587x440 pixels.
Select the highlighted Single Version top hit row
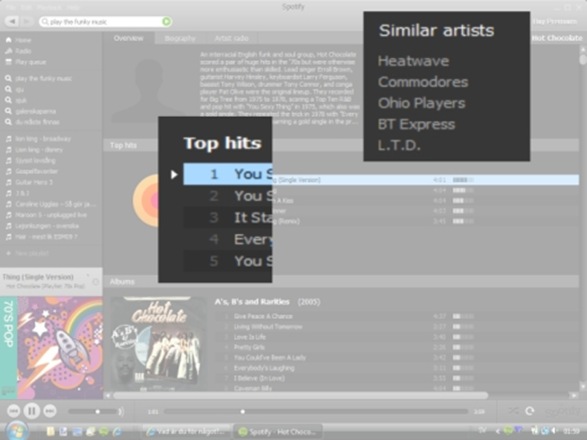click(425, 180)
